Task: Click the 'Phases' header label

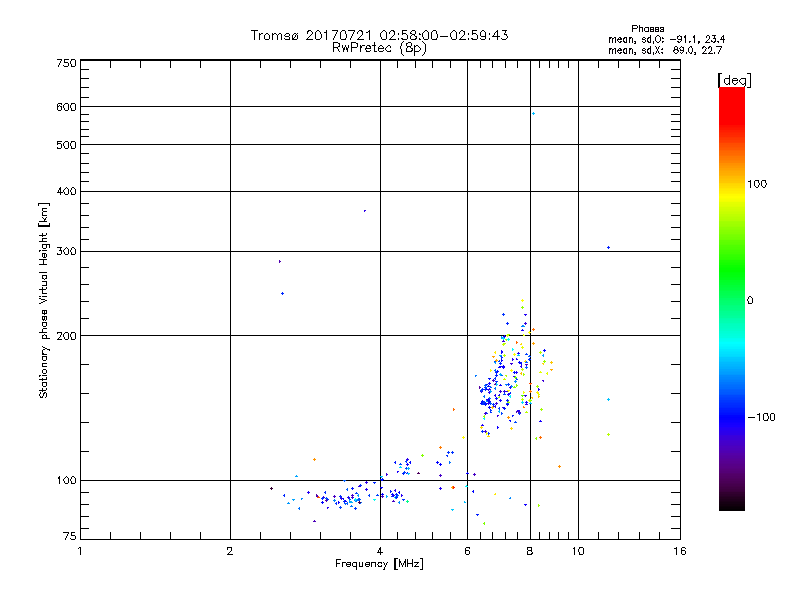Action: pyautogui.click(x=647, y=29)
